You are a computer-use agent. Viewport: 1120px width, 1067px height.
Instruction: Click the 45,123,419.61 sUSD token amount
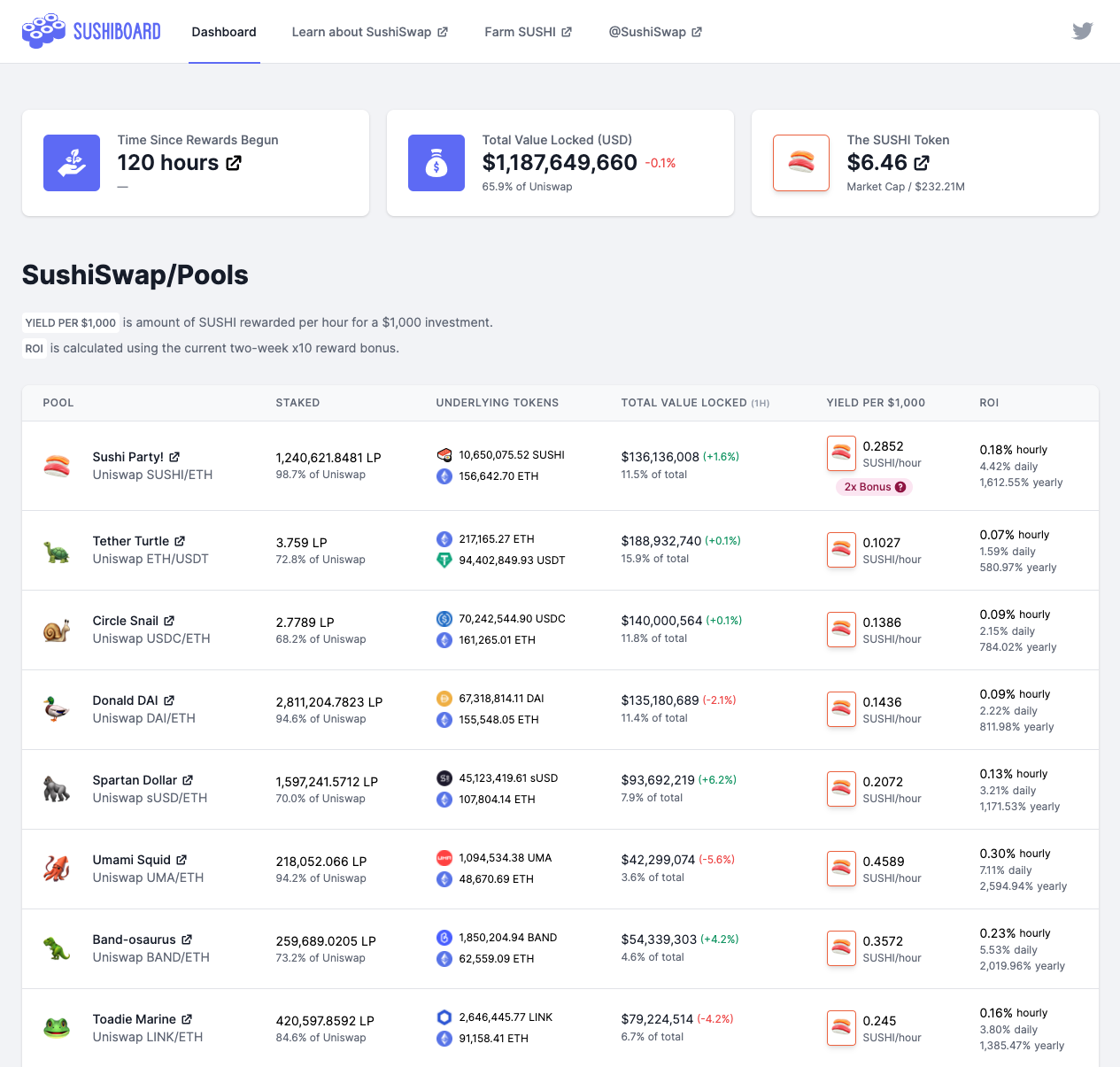(x=508, y=778)
